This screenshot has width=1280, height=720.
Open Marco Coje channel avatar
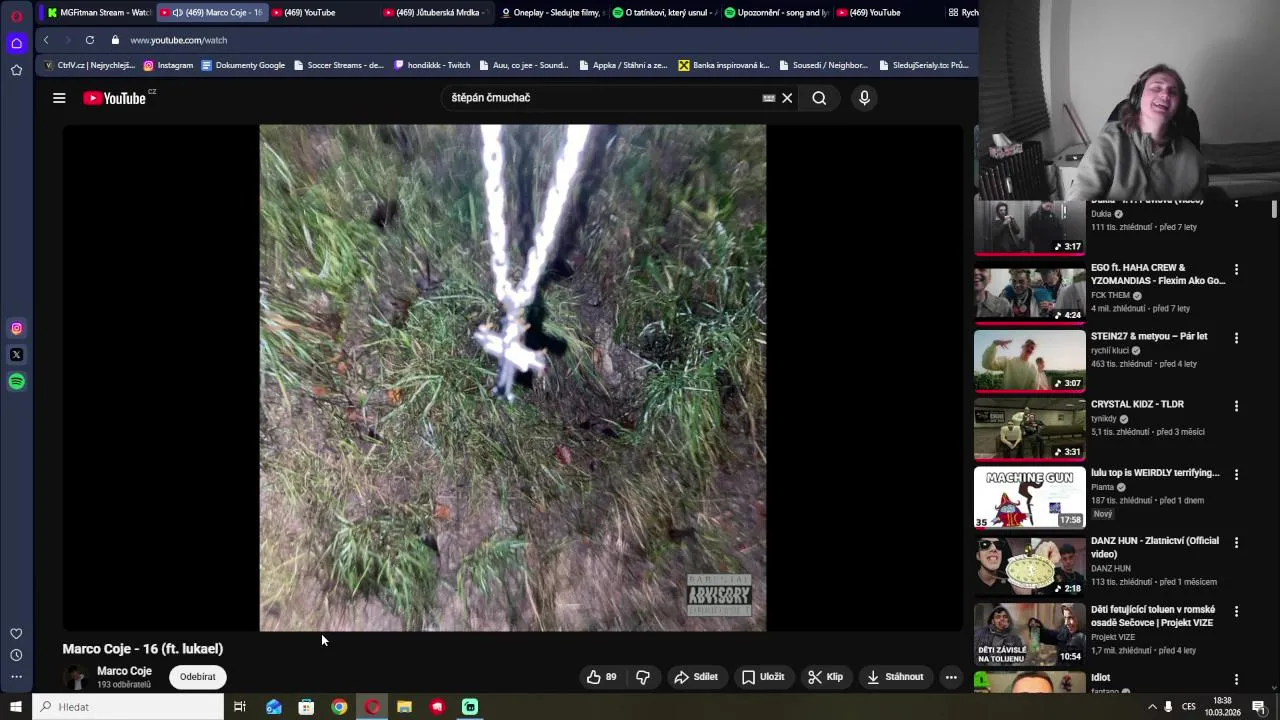[76, 677]
